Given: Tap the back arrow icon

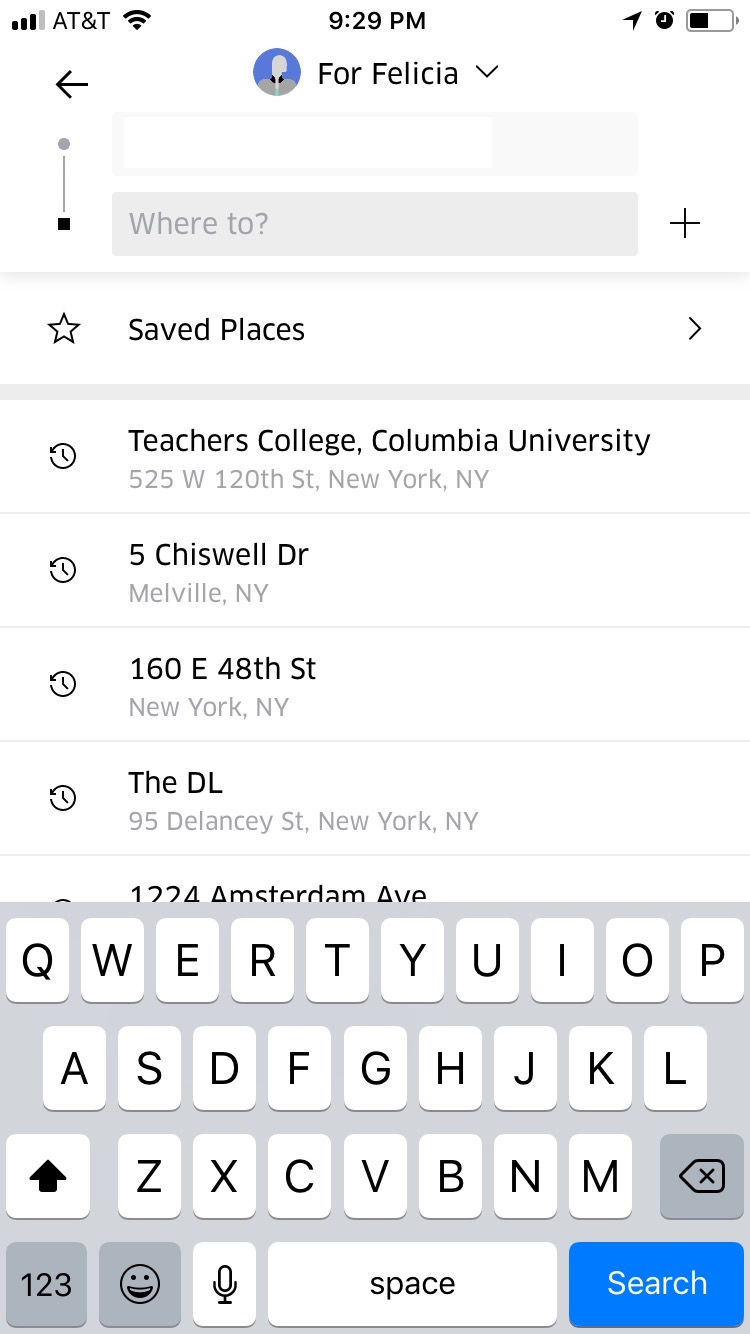Looking at the screenshot, I should [72, 85].
